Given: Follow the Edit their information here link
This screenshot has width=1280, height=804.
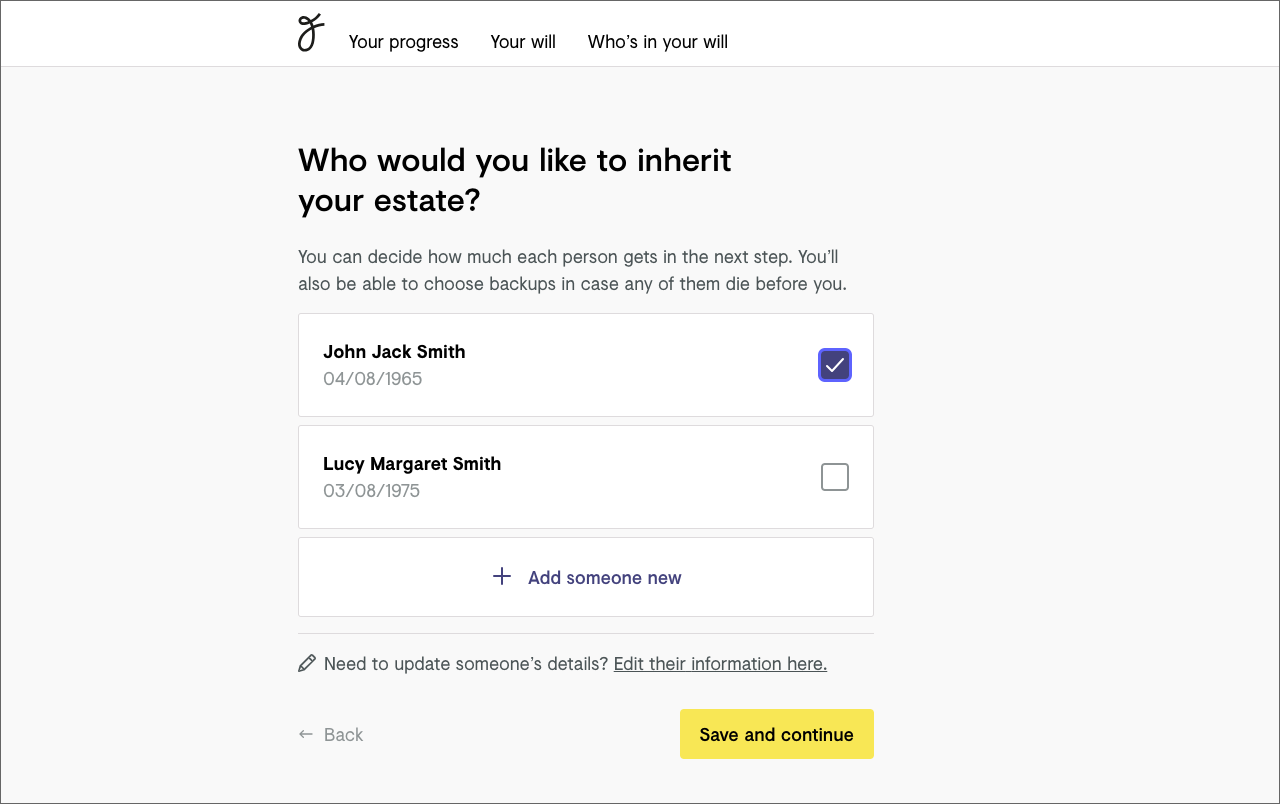Looking at the screenshot, I should click(x=720, y=664).
